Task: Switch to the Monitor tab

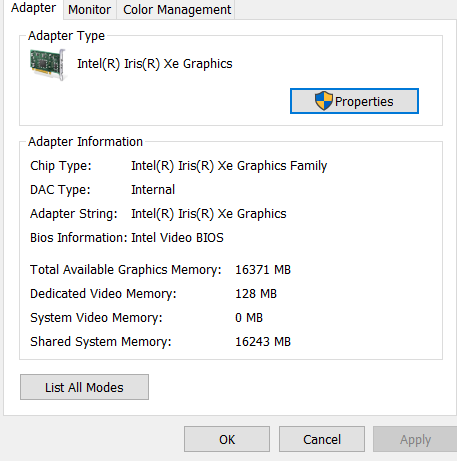Action: click(x=90, y=9)
